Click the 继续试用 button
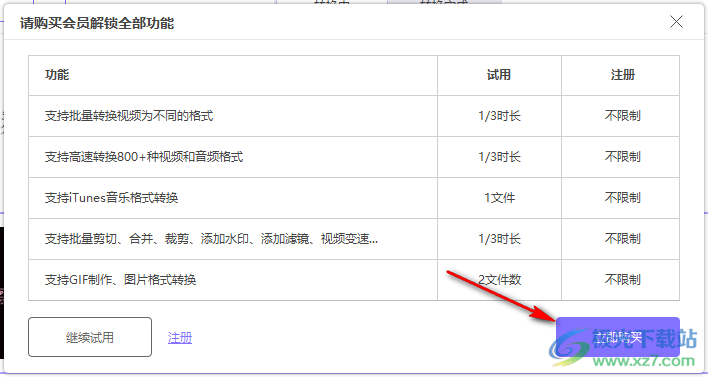708x377 pixels. click(90, 337)
